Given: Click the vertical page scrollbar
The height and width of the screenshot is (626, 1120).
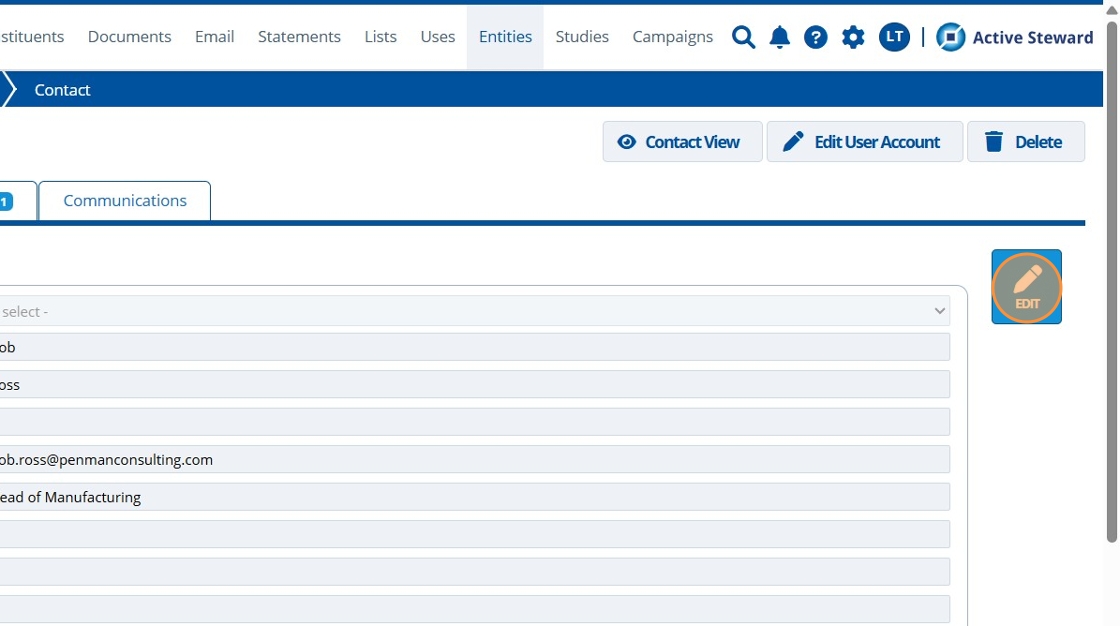Looking at the screenshot, I should coord(1111,282).
